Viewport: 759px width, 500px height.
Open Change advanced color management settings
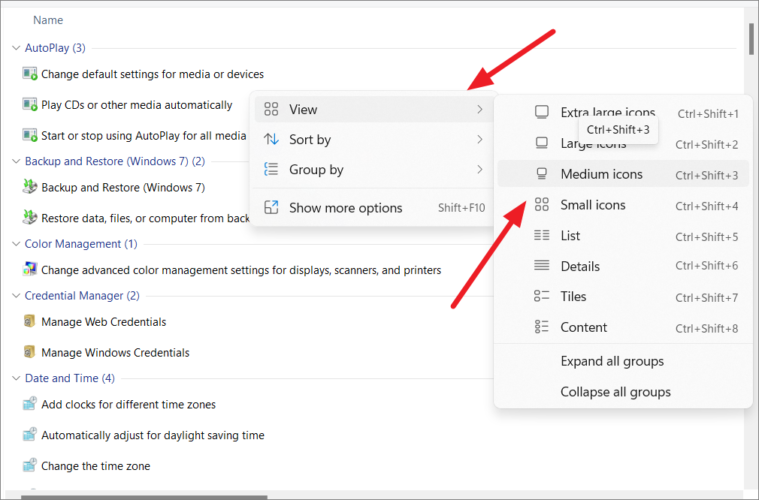click(241, 270)
